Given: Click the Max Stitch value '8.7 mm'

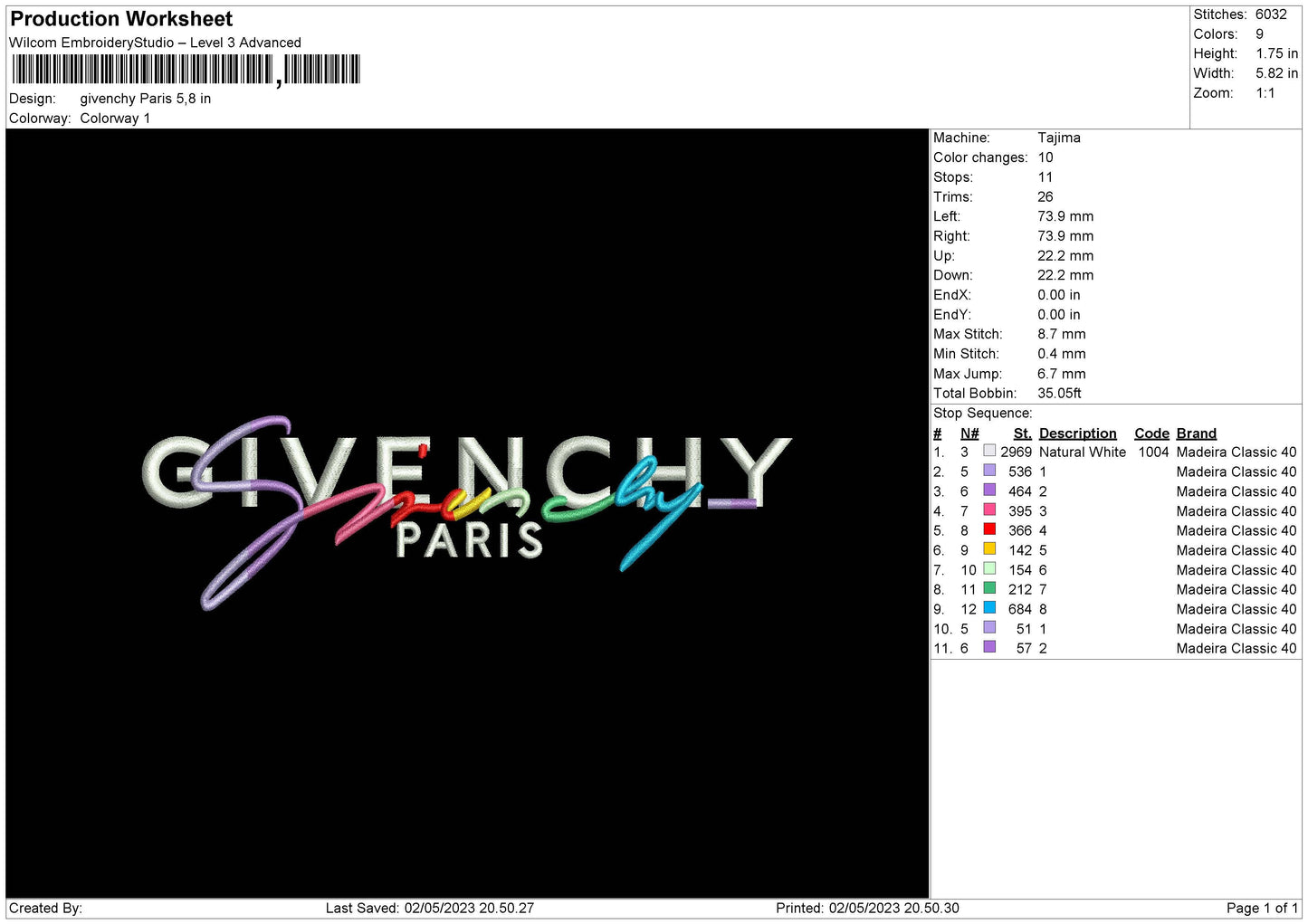Looking at the screenshot, I should point(1062,334).
